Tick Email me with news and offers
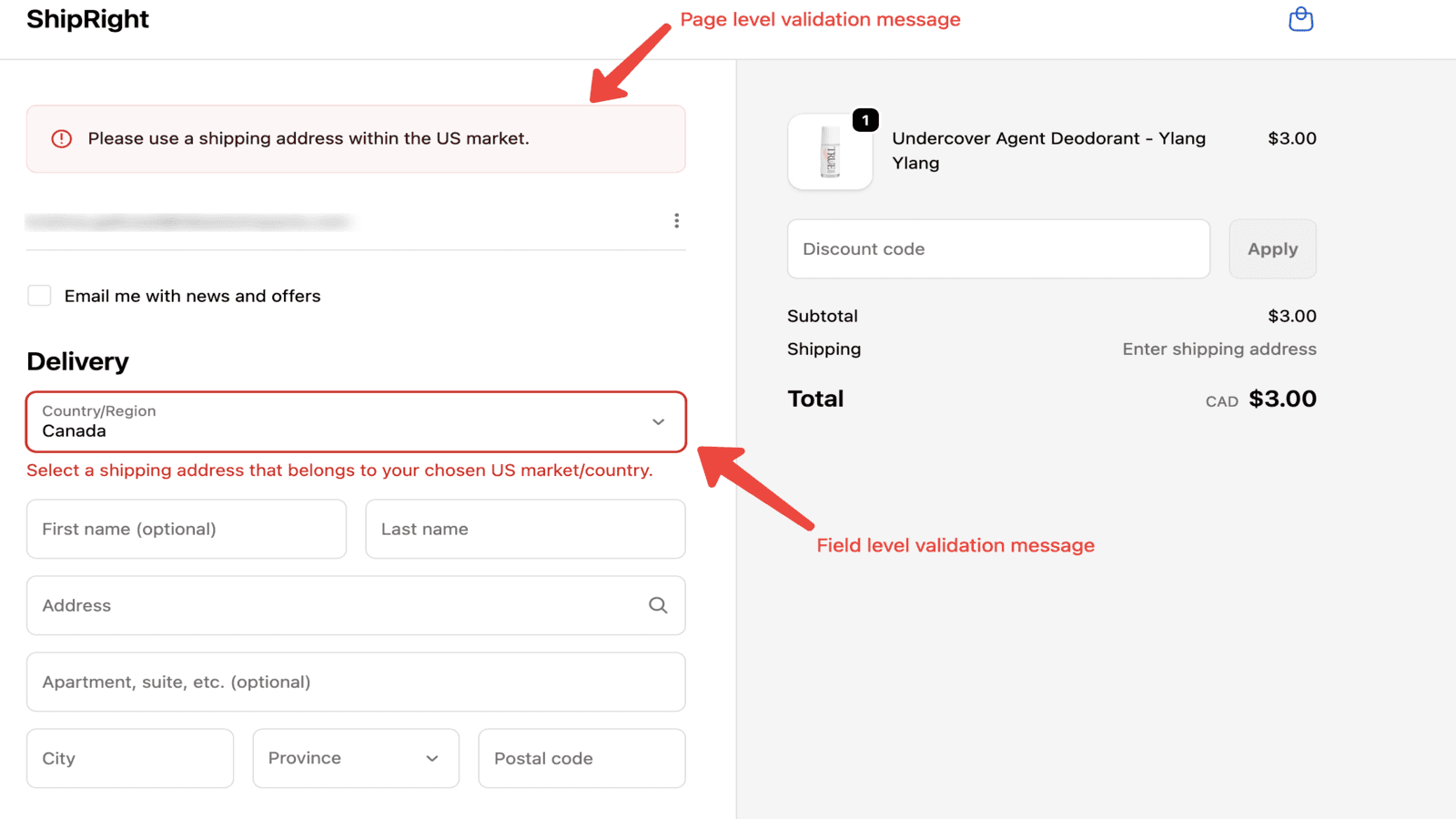The height and width of the screenshot is (819, 1456). (39, 296)
